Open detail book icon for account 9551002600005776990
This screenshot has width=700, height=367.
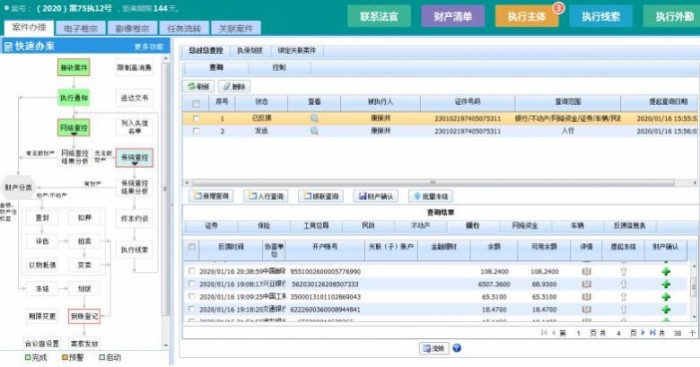click(586, 271)
